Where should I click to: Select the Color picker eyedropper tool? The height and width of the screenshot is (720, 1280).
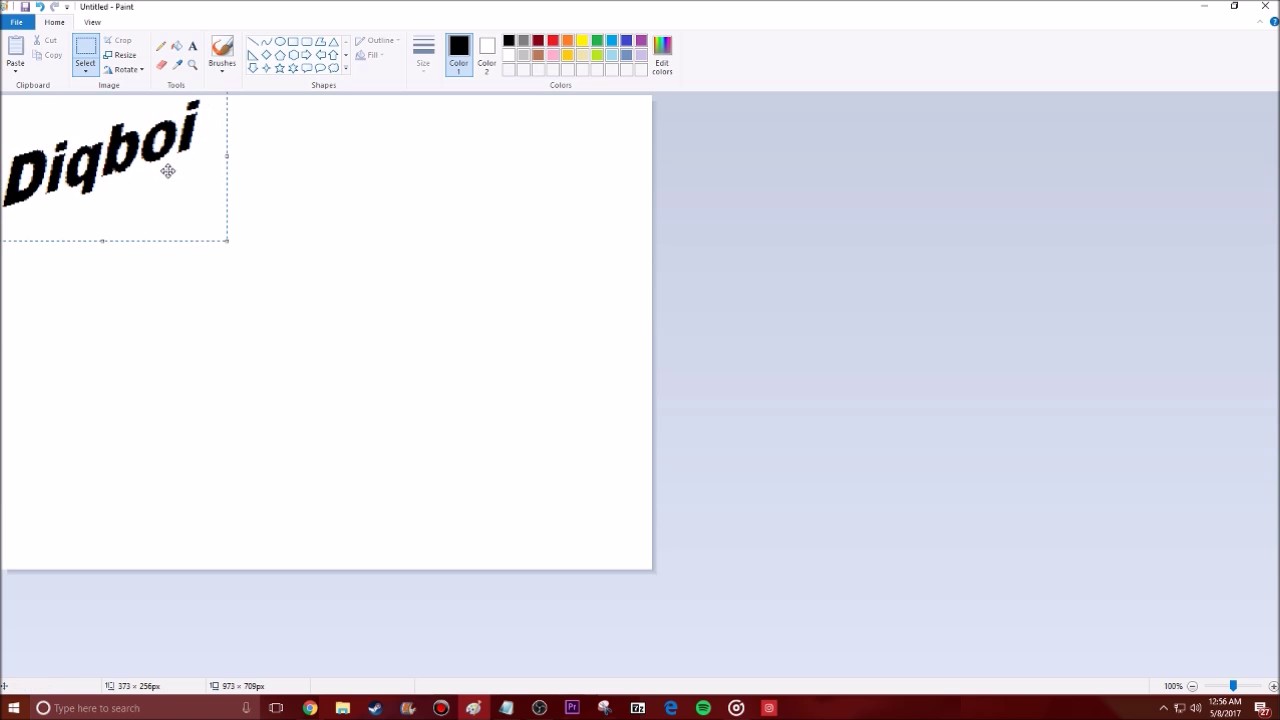[x=177, y=64]
